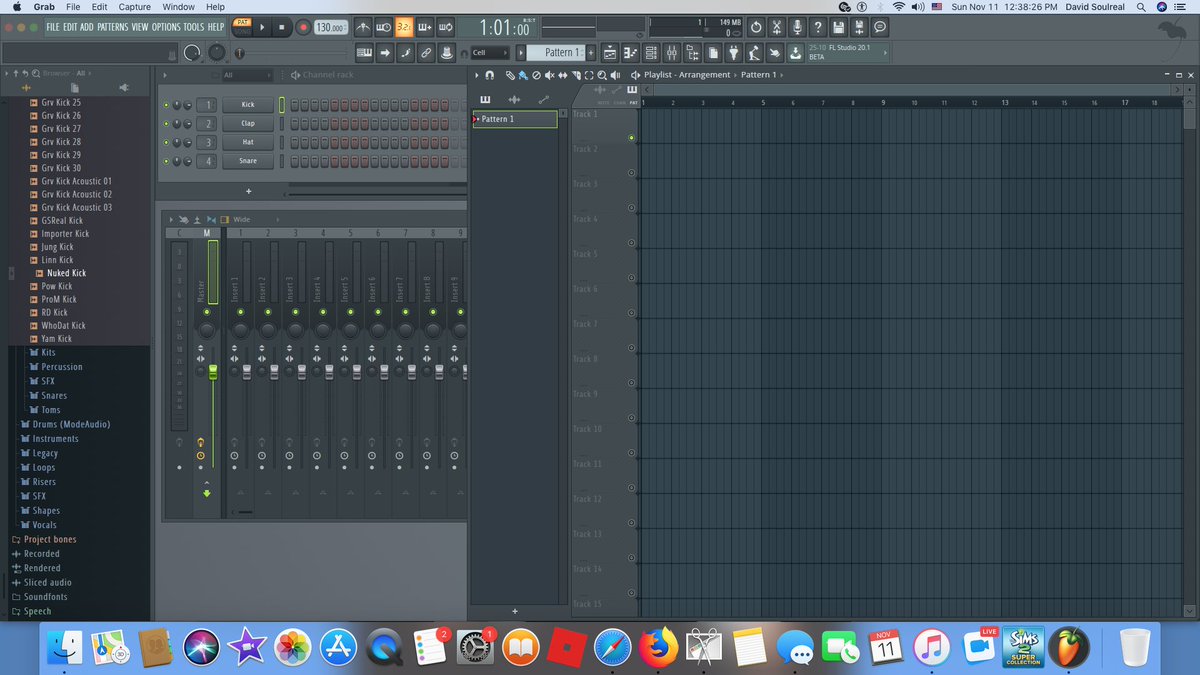Select the playlist Mute tool
The image size is (1200, 675).
coord(549,75)
